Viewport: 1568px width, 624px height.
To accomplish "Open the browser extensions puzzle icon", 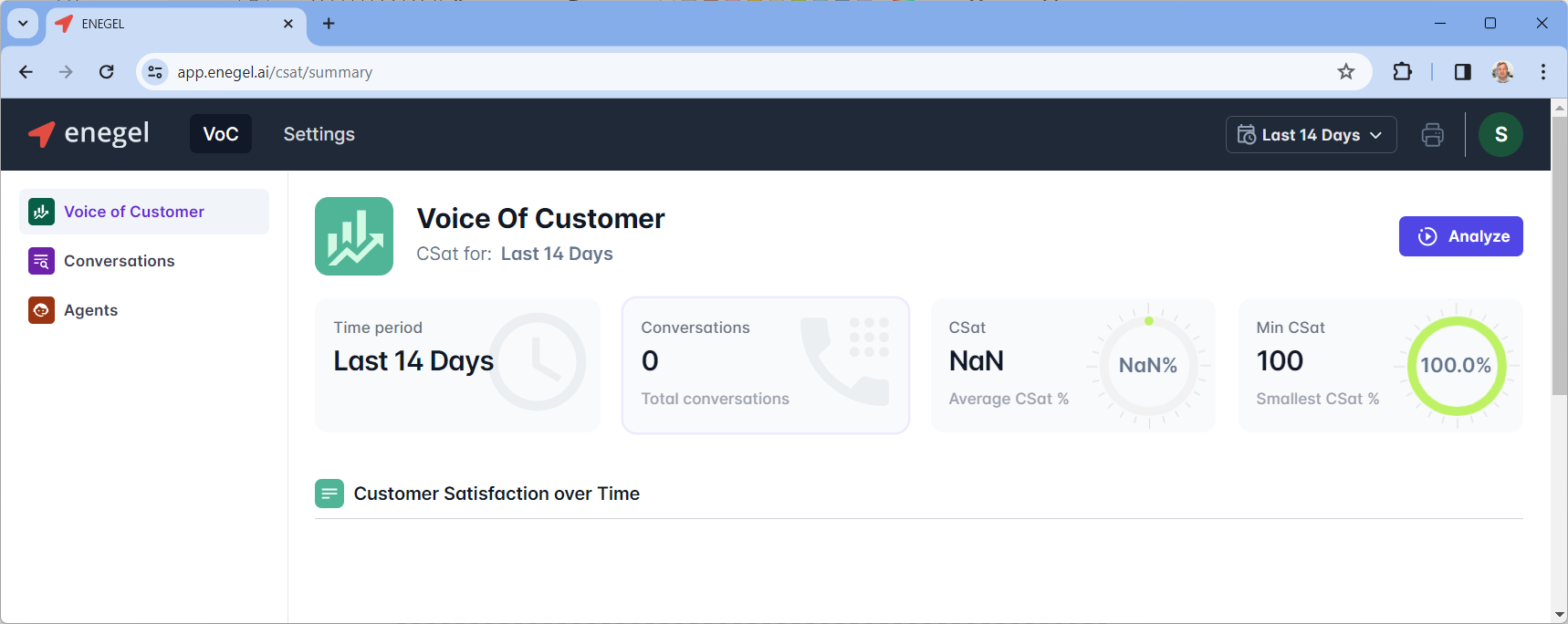I will [1403, 72].
